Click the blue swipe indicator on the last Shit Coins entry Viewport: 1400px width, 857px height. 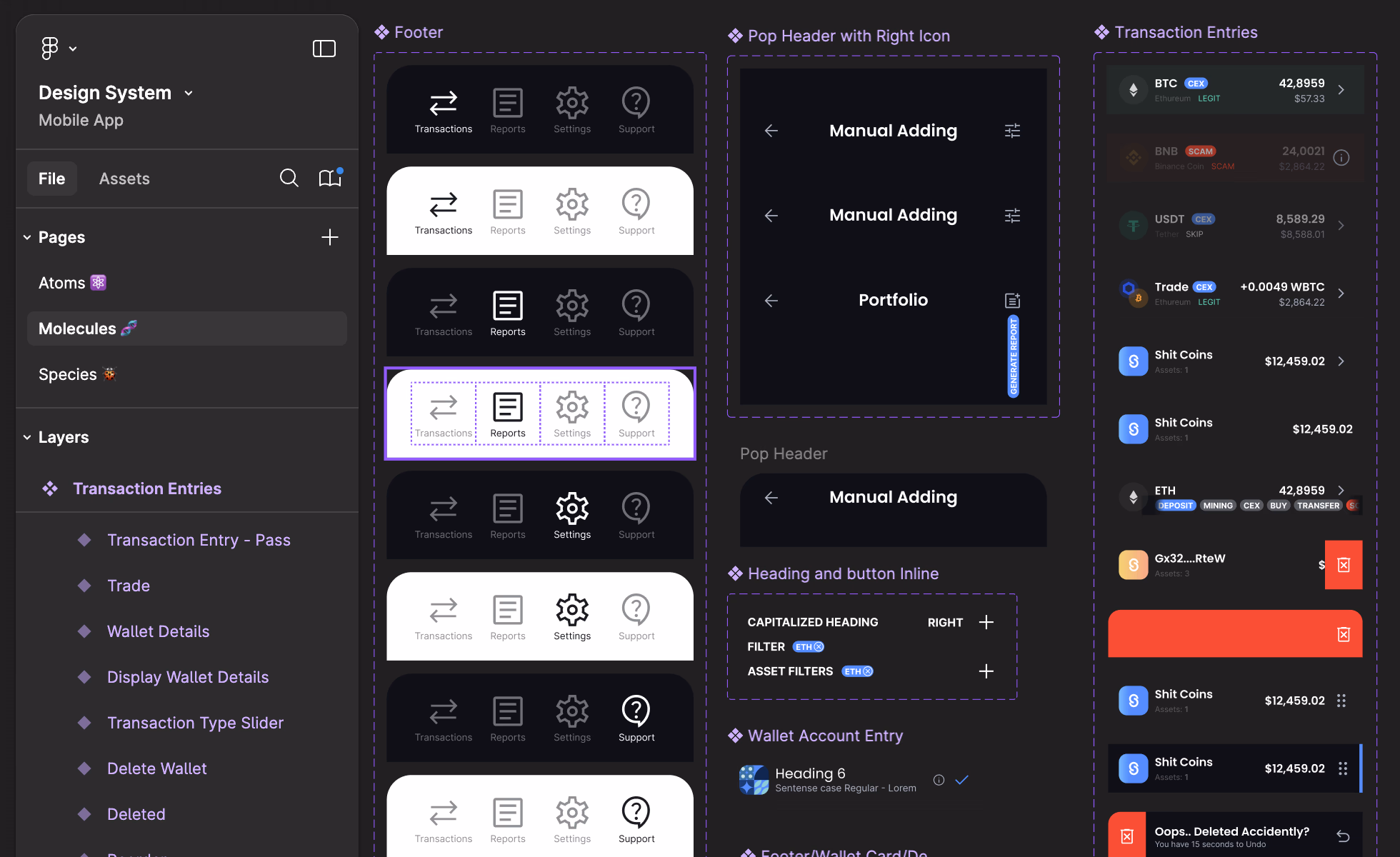coord(1361,768)
